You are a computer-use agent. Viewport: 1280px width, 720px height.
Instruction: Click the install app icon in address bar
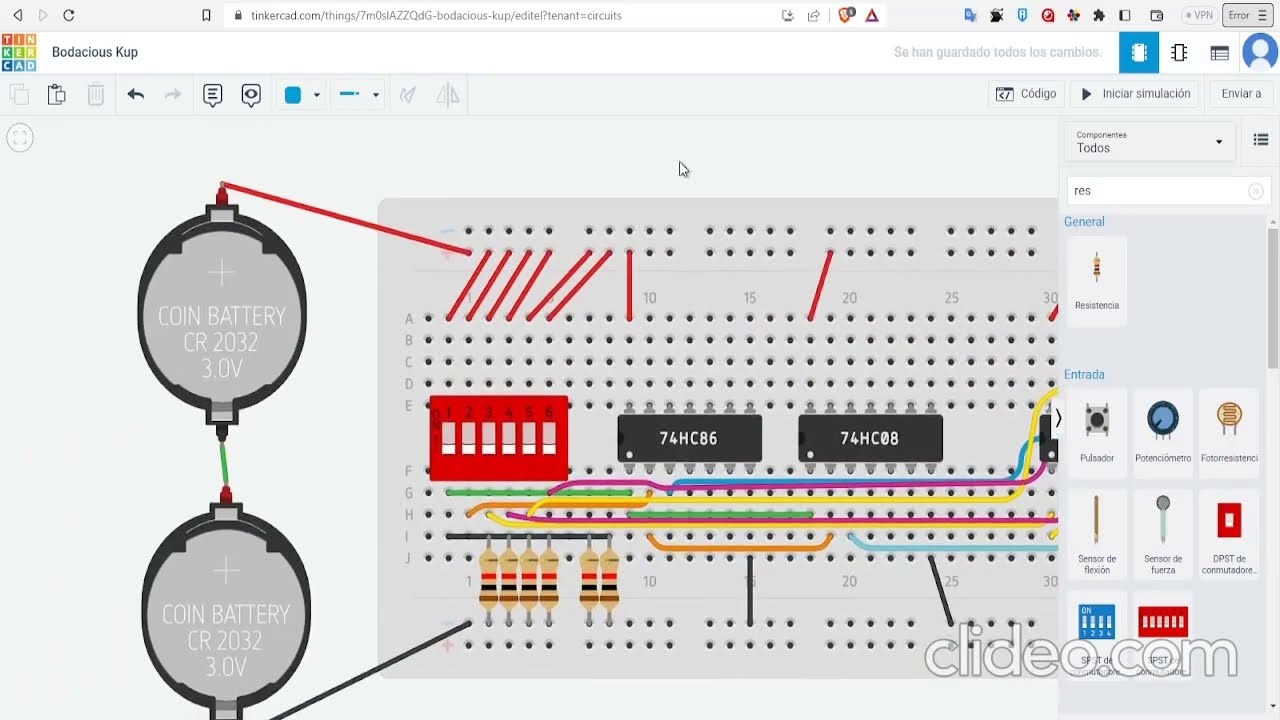[x=788, y=15]
